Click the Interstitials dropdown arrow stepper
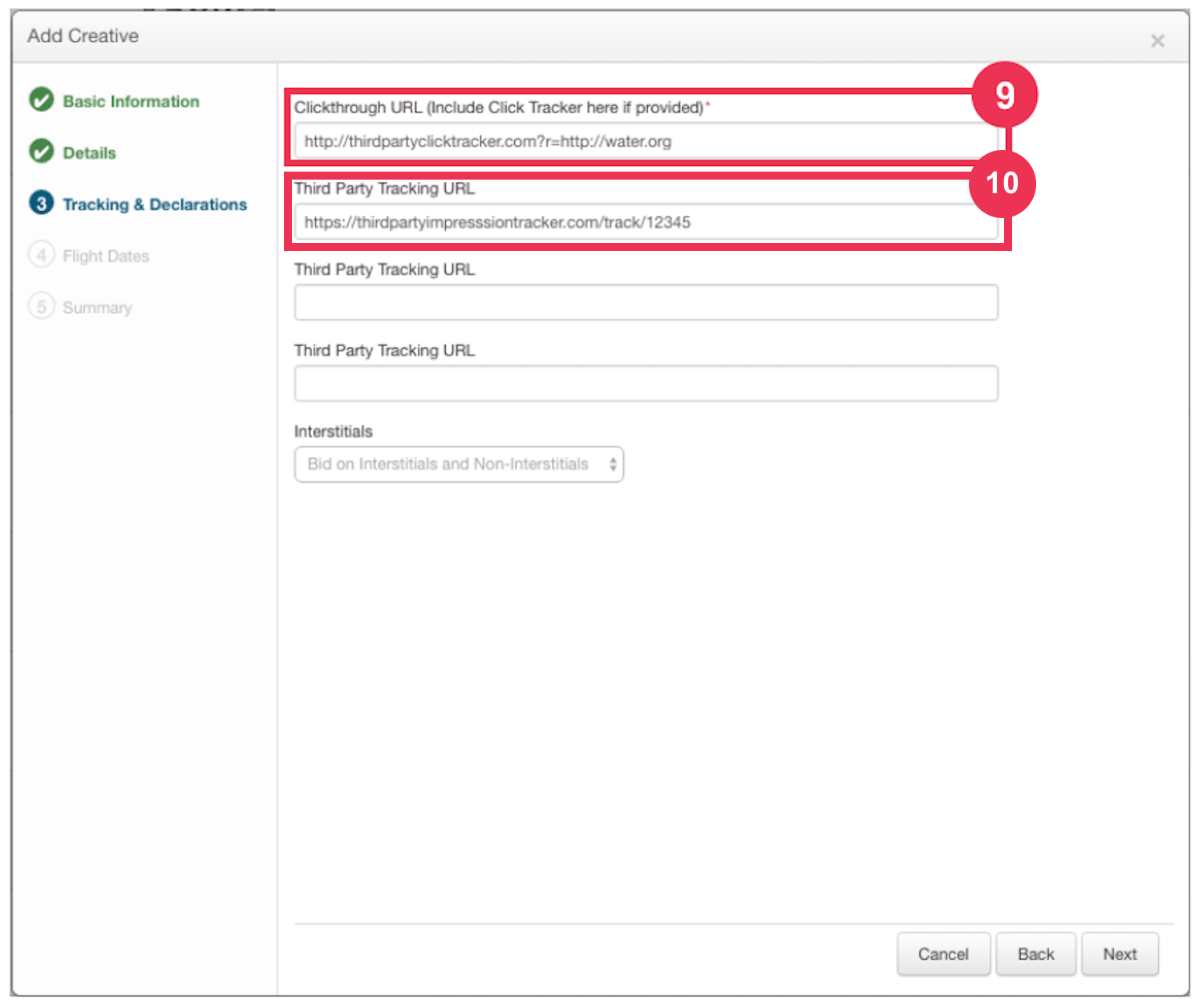This screenshot has height=1008, width=1203. (x=613, y=464)
